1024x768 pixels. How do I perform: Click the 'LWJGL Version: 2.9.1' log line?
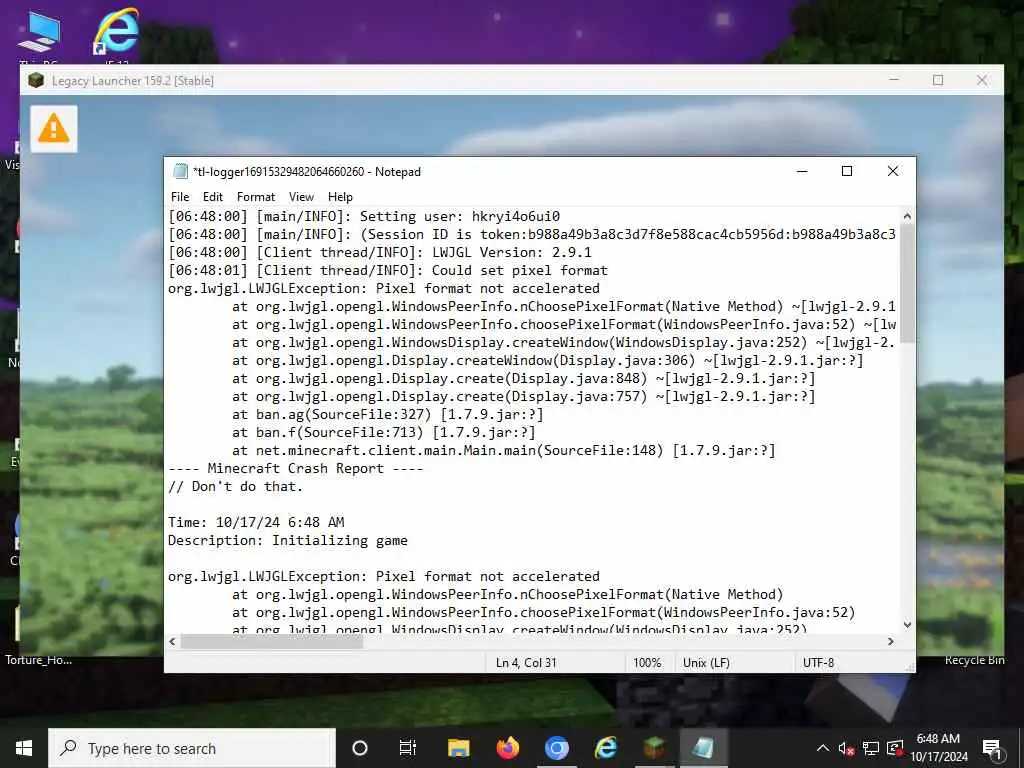point(379,252)
